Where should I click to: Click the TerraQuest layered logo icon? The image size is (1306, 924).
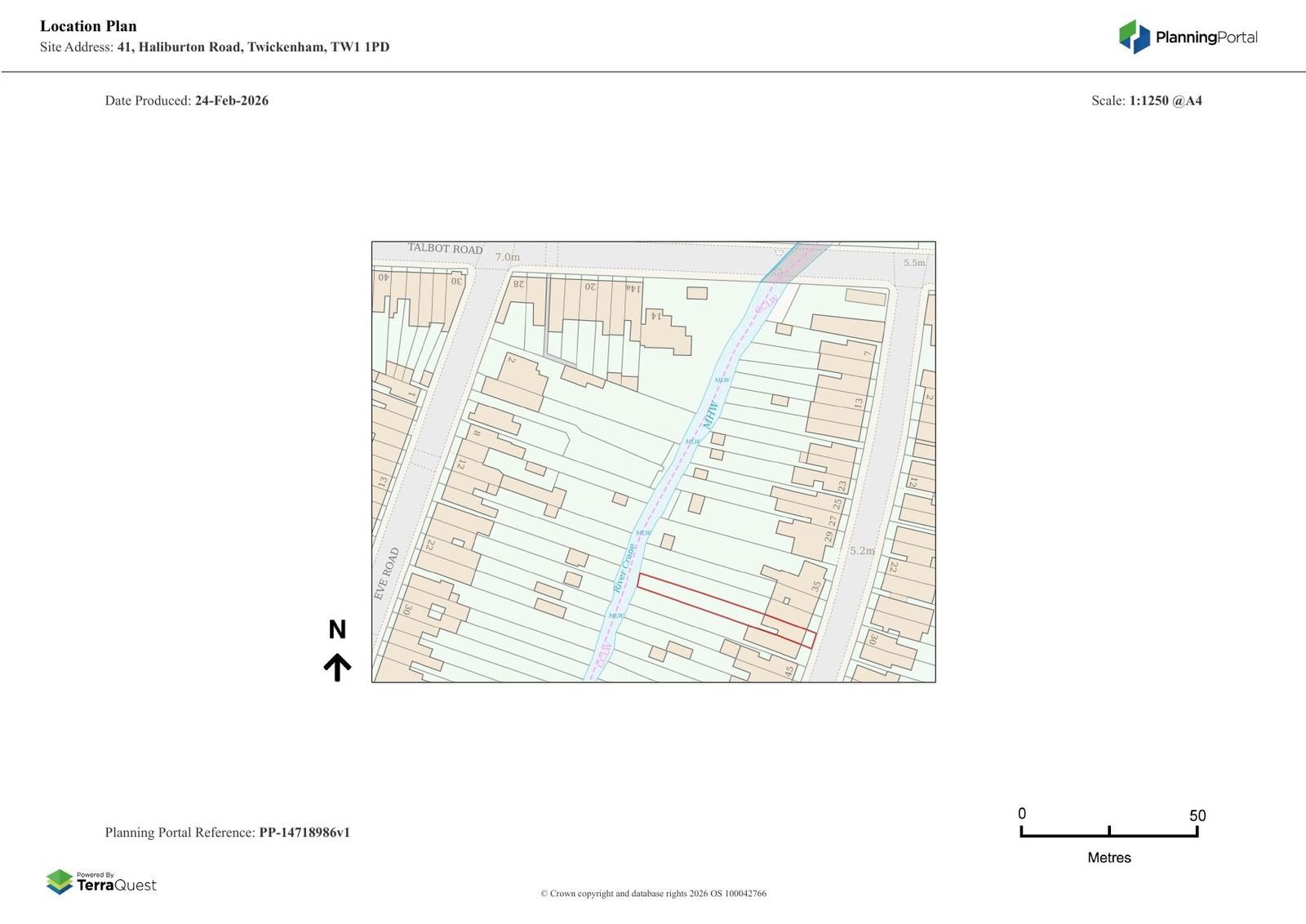(x=60, y=882)
